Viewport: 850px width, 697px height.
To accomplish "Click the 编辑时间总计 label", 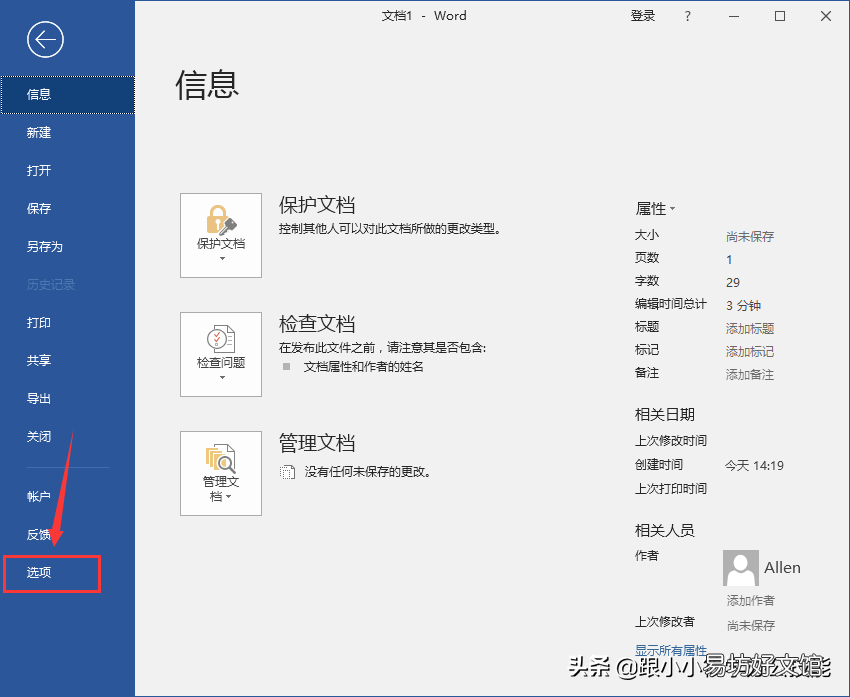I will click(671, 304).
